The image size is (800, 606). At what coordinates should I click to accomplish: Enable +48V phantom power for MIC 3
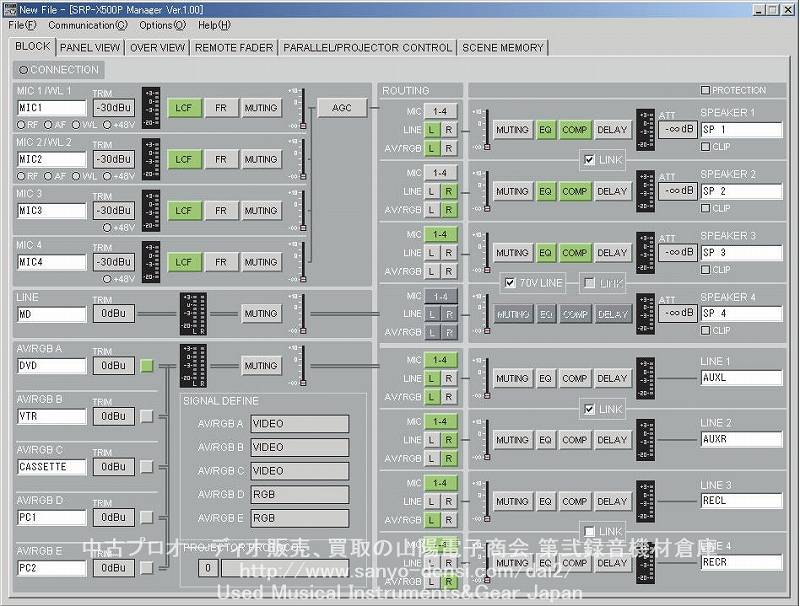tap(107, 228)
